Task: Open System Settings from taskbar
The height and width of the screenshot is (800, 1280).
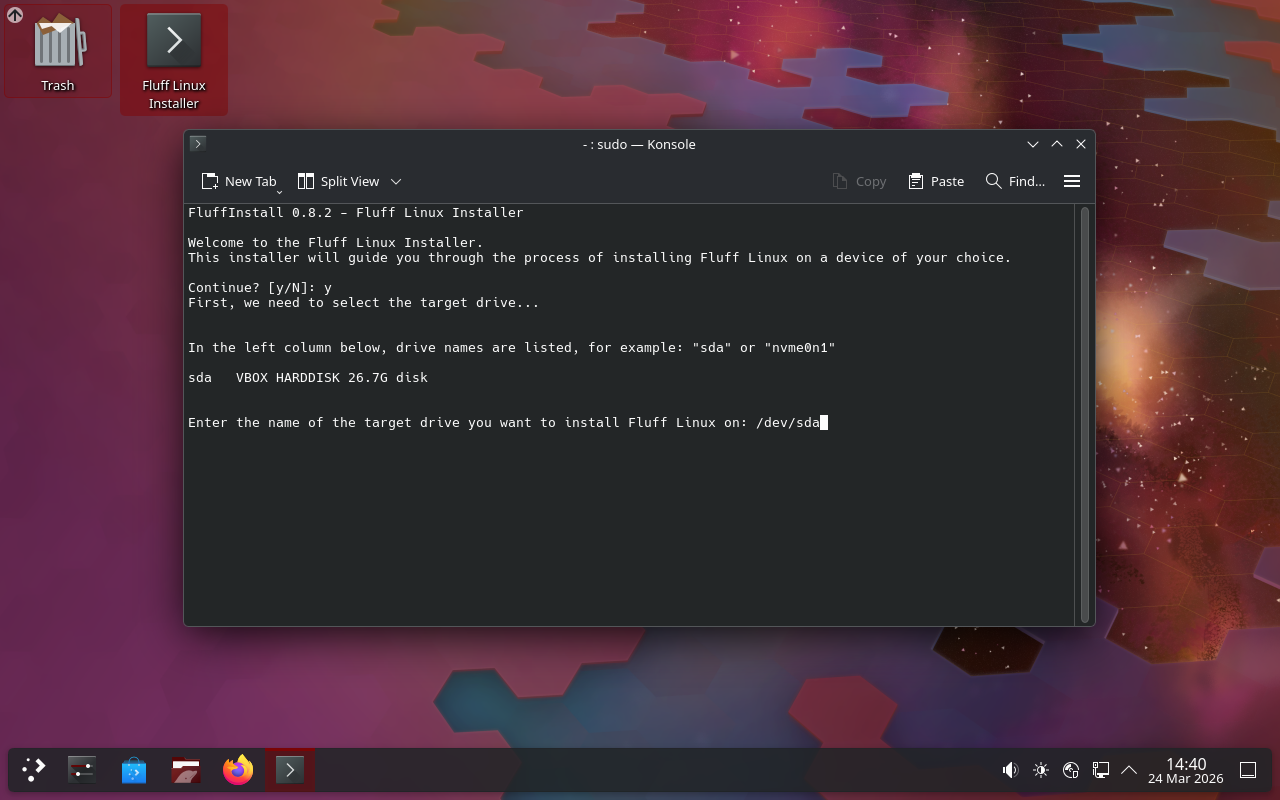Action: 82,770
